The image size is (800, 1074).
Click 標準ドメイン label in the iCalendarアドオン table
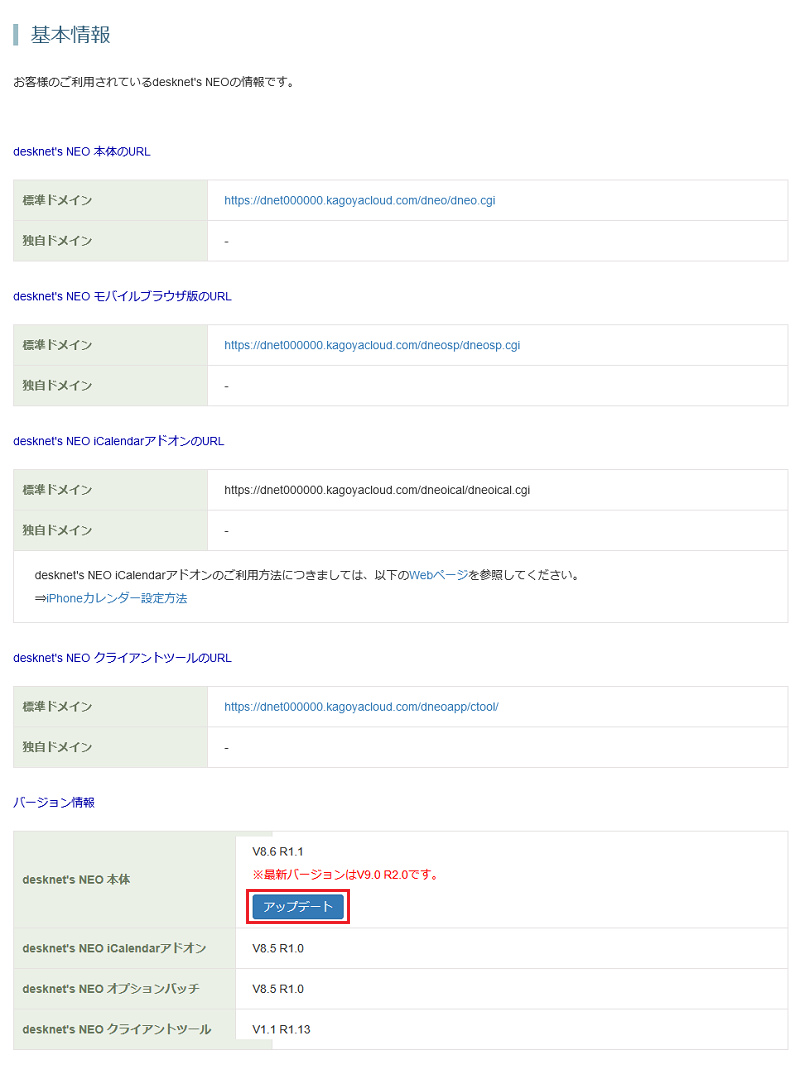point(57,490)
